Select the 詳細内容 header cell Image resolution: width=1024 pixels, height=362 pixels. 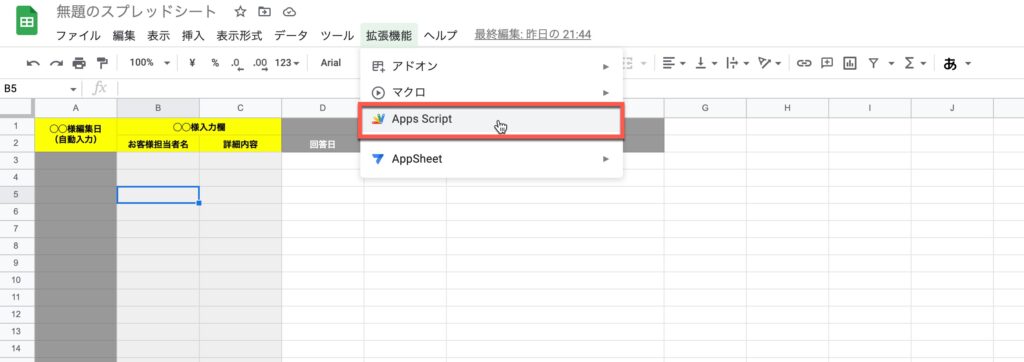tap(240, 144)
